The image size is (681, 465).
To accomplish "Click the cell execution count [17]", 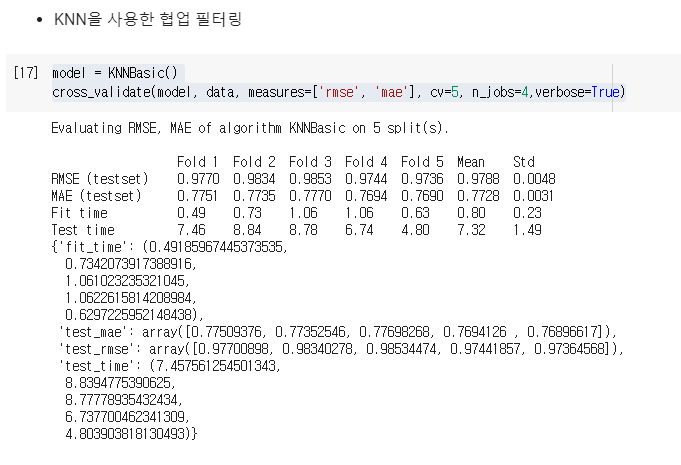I will pyautogui.click(x=26, y=73).
